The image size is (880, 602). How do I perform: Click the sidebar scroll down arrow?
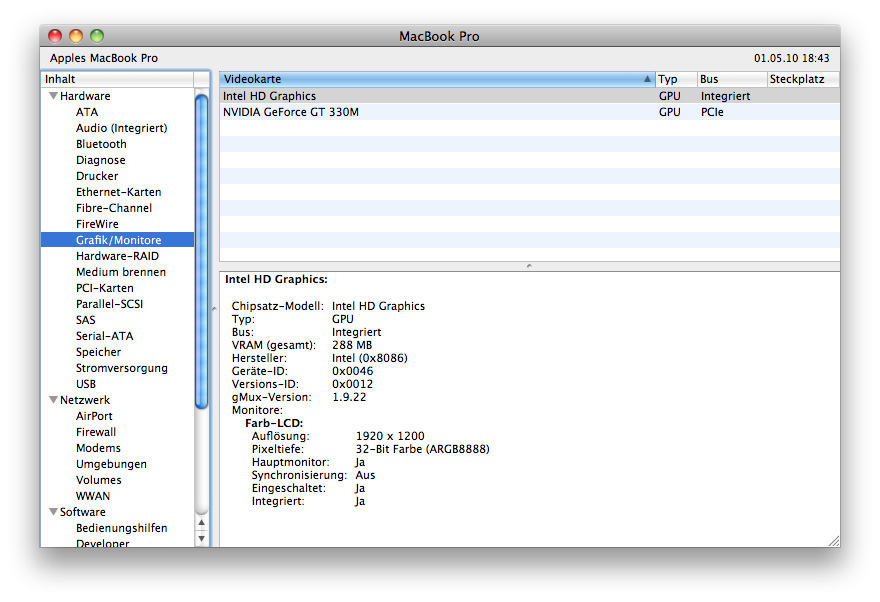(201, 539)
